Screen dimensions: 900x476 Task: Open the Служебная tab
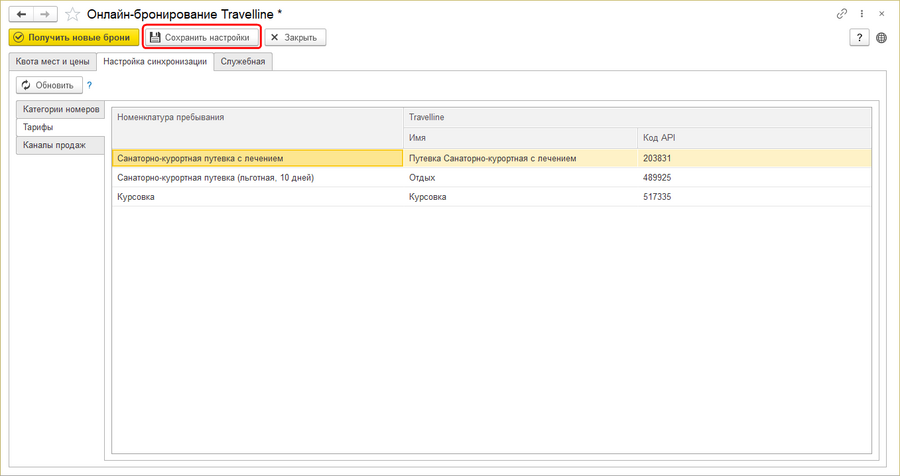coord(243,62)
